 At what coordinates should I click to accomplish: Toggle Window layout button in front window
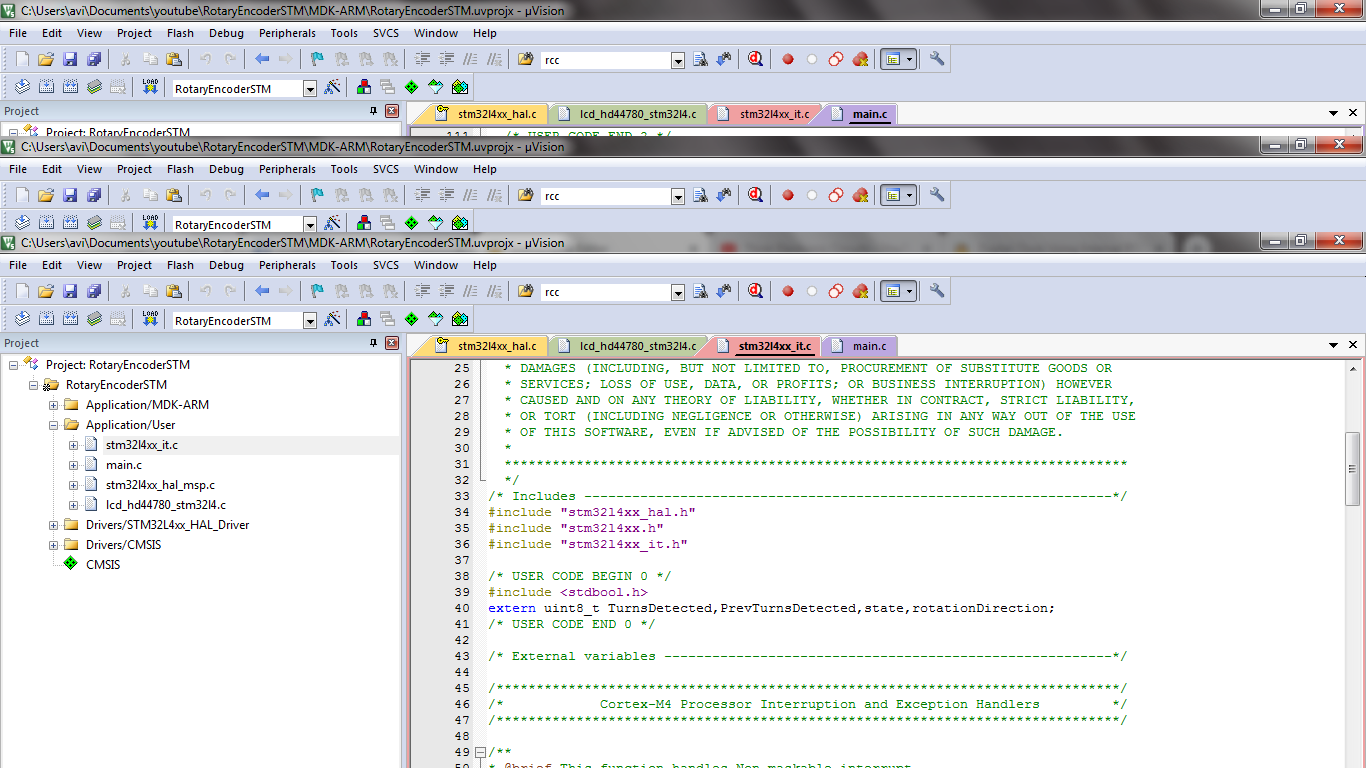[893, 291]
